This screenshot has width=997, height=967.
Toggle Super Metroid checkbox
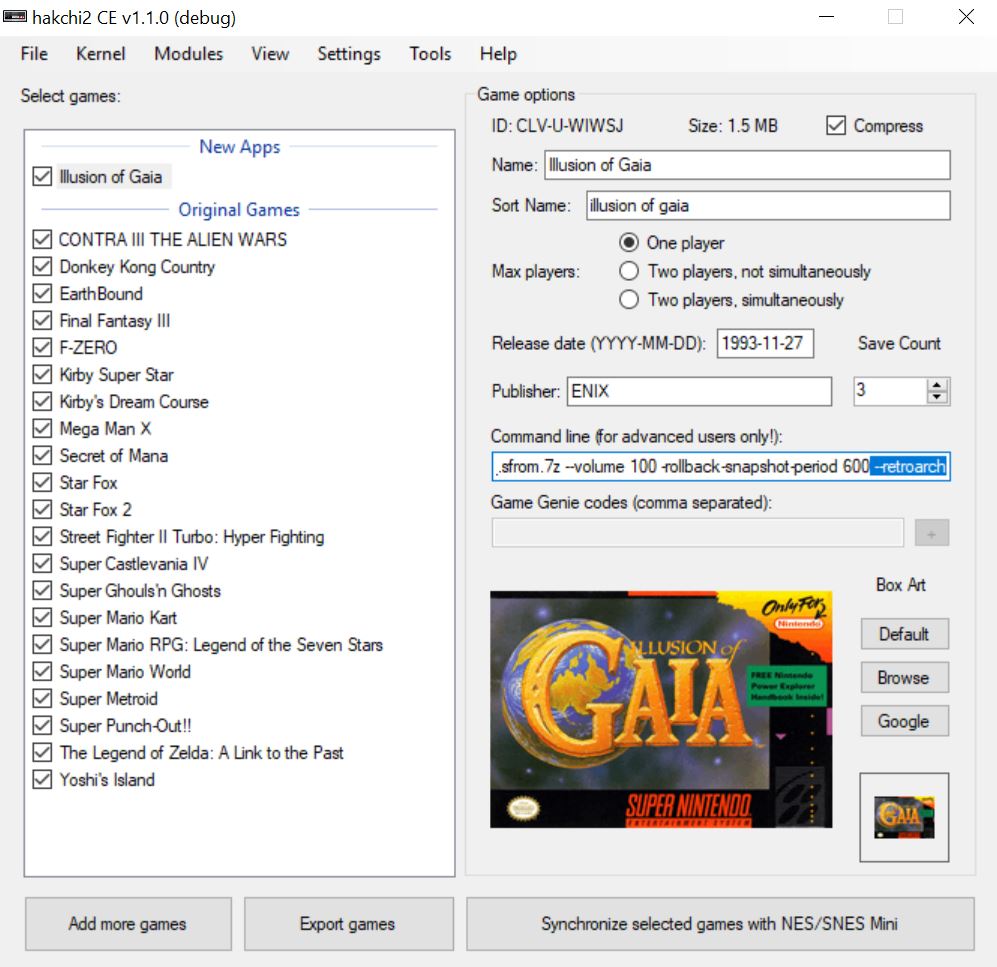pos(42,699)
